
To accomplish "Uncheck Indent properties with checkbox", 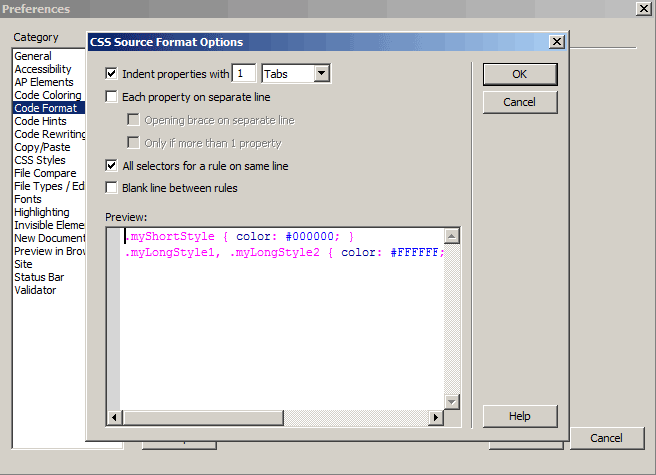I will pyautogui.click(x=112, y=74).
